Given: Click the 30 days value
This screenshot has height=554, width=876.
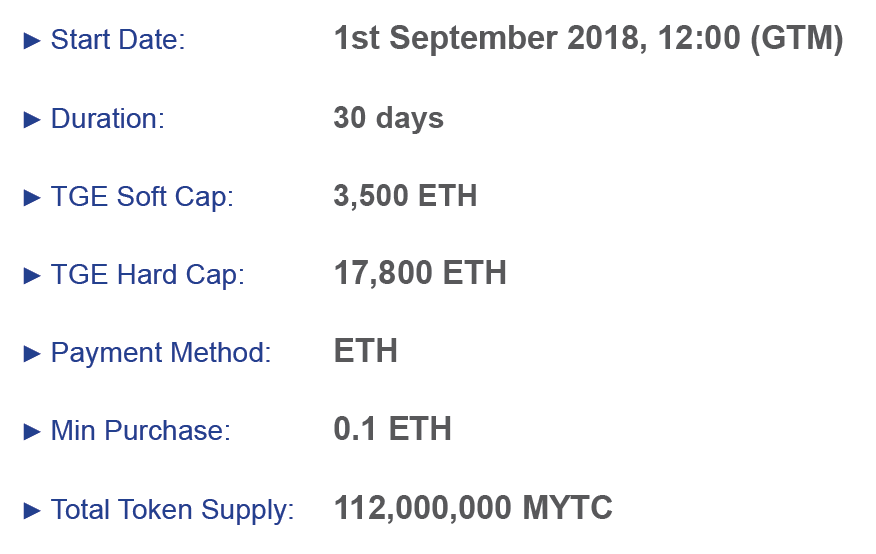Looking at the screenshot, I should (x=388, y=118).
